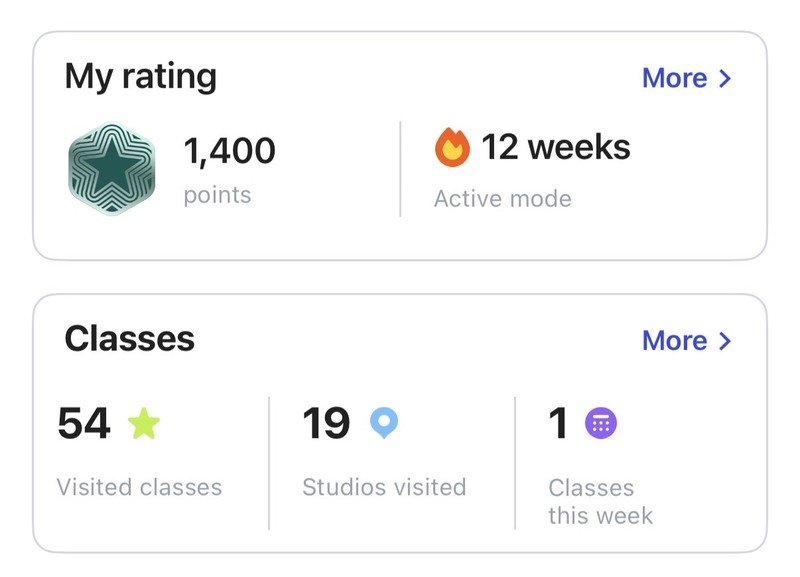Tap the blue location pin icon

point(384,423)
